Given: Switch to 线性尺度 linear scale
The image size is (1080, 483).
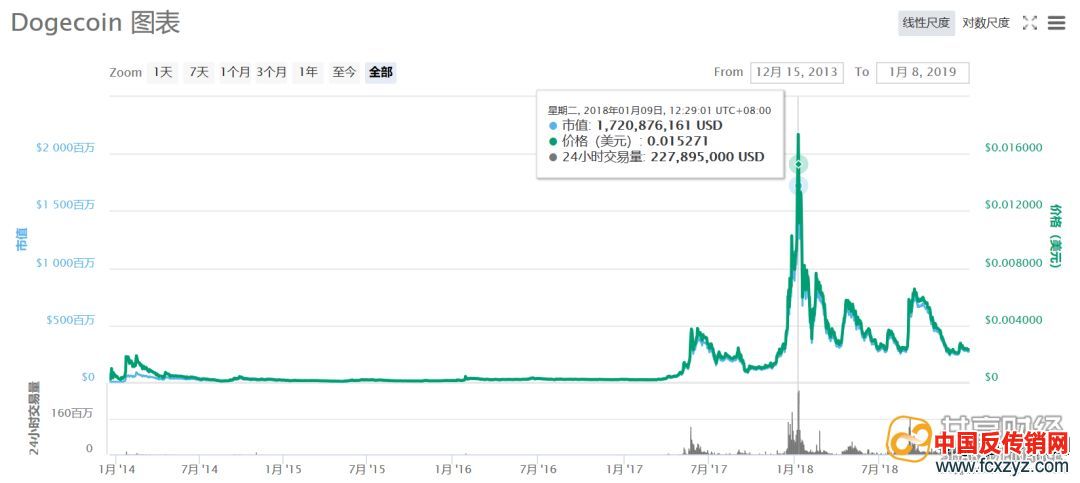Looking at the screenshot, I should pyautogui.click(x=926, y=23).
